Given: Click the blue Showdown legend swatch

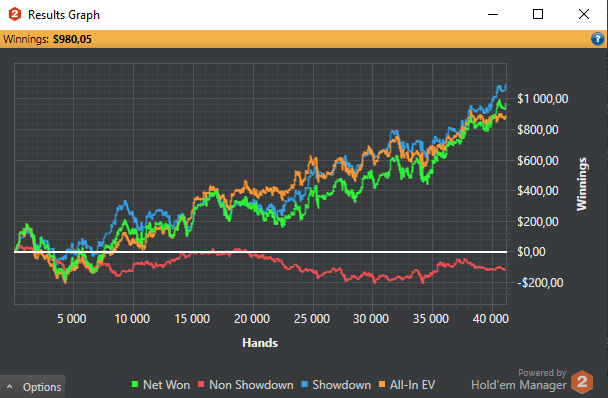Looking at the screenshot, I should (304, 384).
